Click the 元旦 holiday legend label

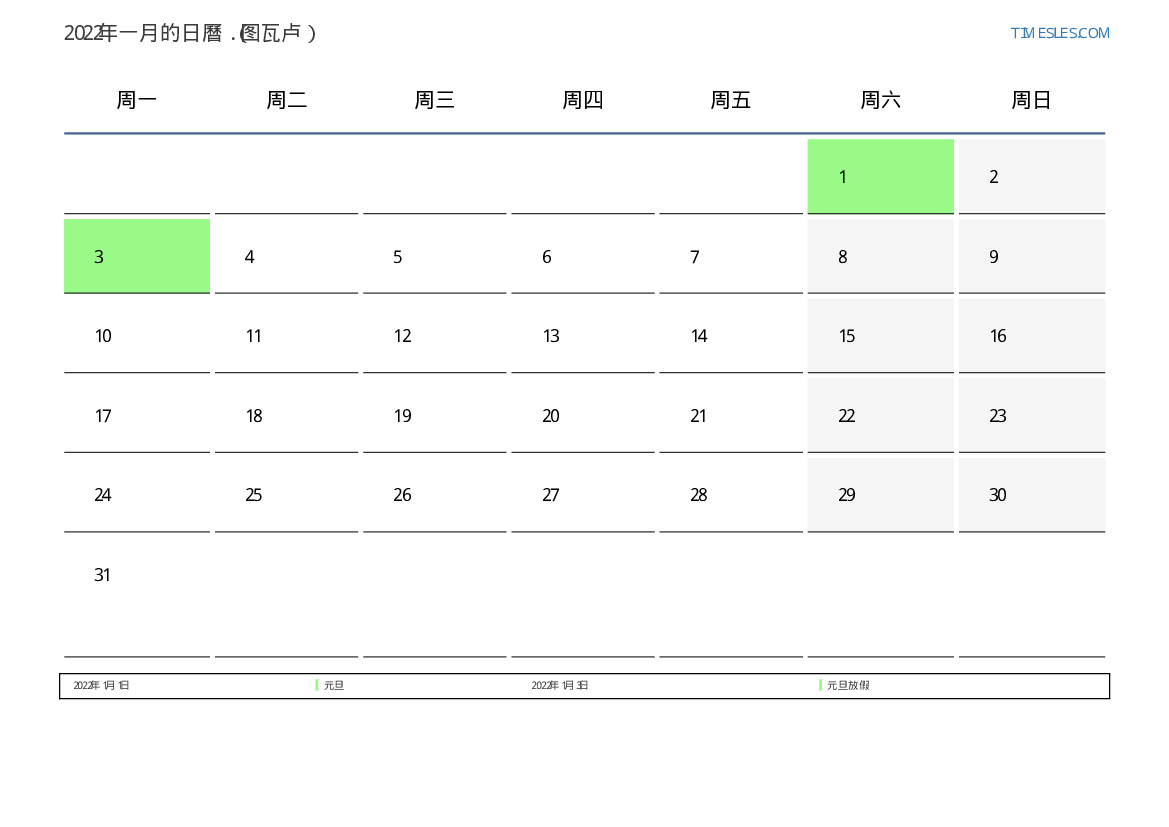click(334, 686)
